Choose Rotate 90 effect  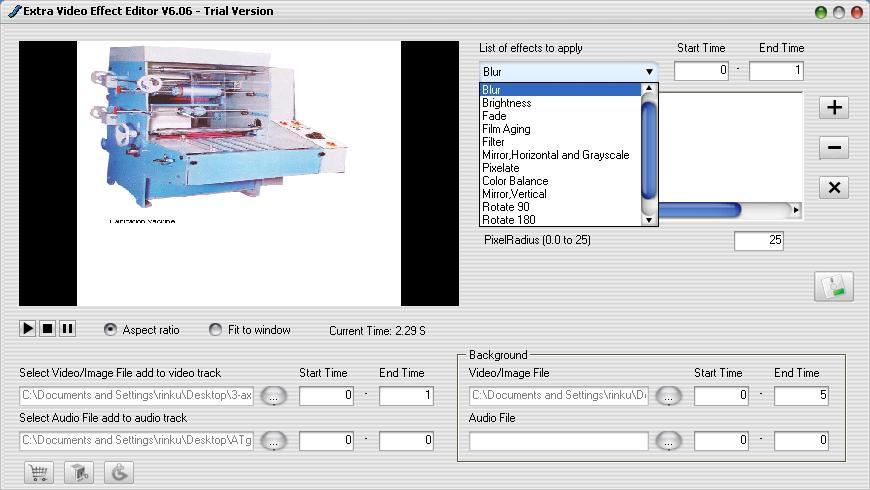tap(560, 207)
